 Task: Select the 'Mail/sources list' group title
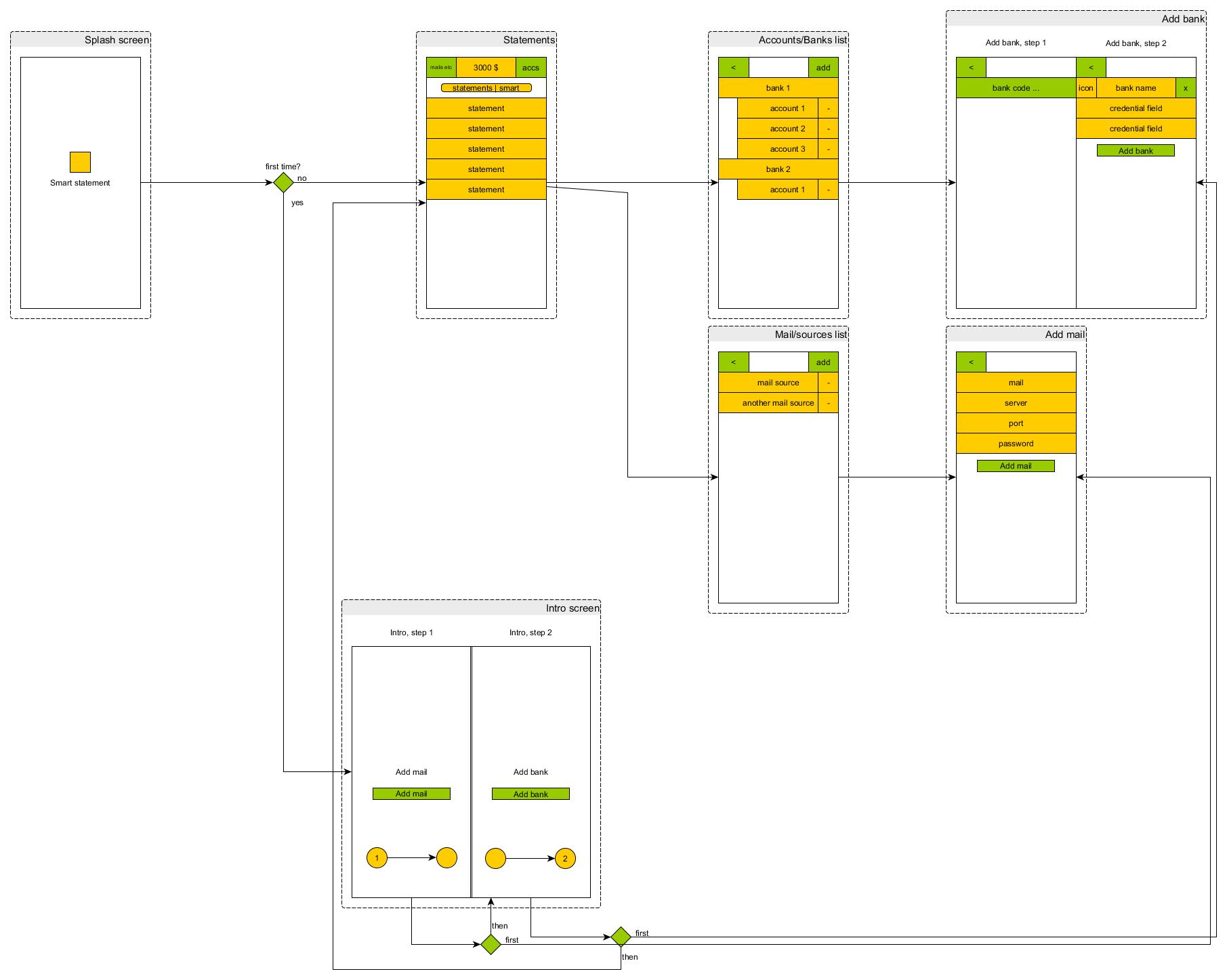point(811,335)
